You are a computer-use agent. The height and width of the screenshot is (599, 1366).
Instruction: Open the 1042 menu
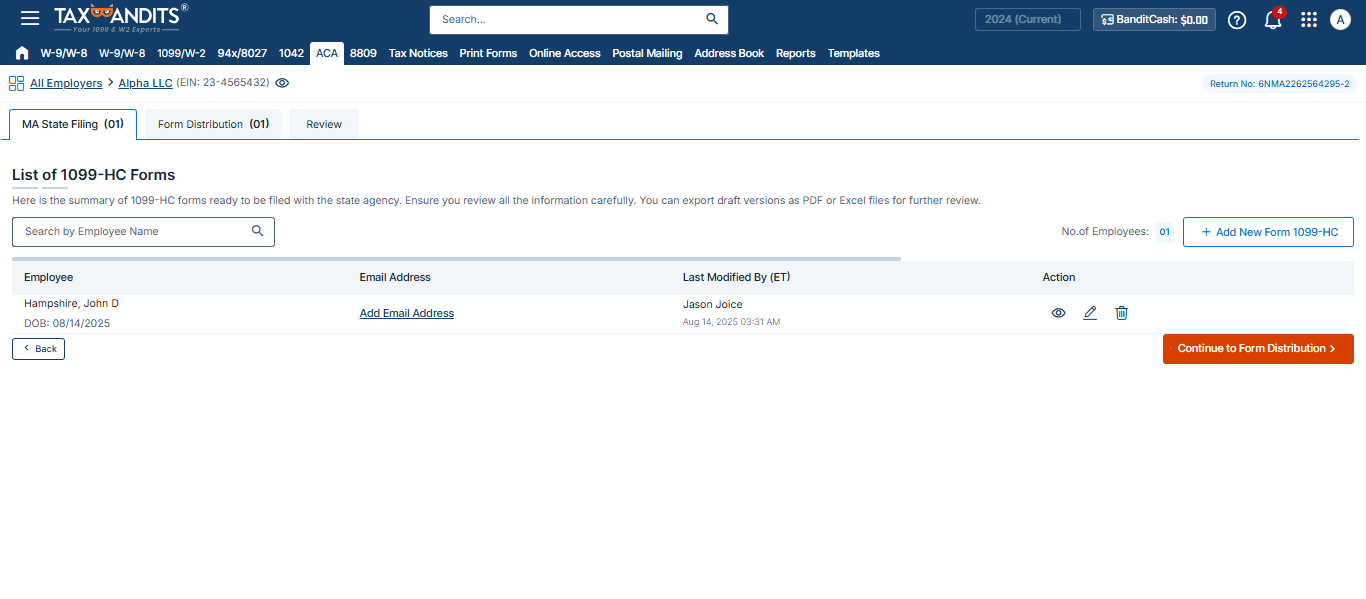click(x=291, y=53)
